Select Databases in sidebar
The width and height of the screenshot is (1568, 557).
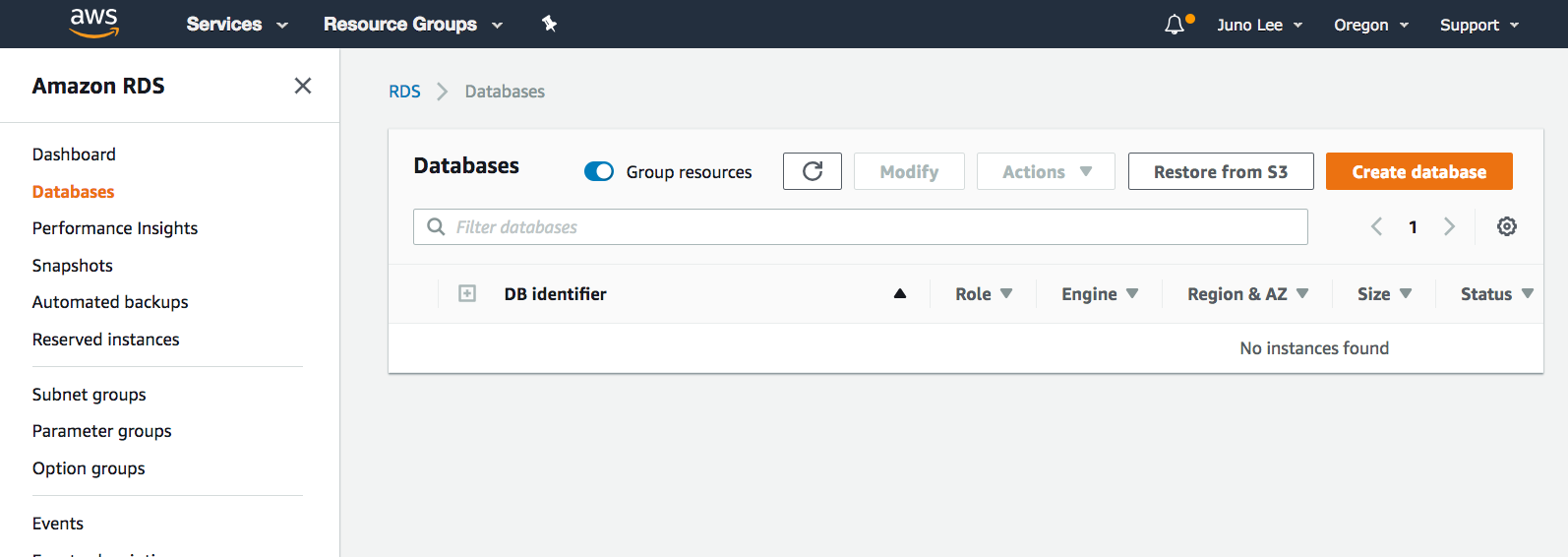73,192
